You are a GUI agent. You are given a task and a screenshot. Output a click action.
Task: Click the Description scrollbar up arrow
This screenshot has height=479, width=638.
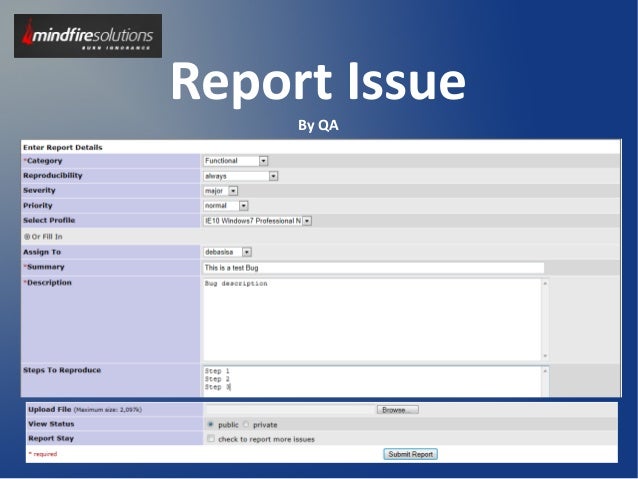pyautogui.click(x=545, y=283)
